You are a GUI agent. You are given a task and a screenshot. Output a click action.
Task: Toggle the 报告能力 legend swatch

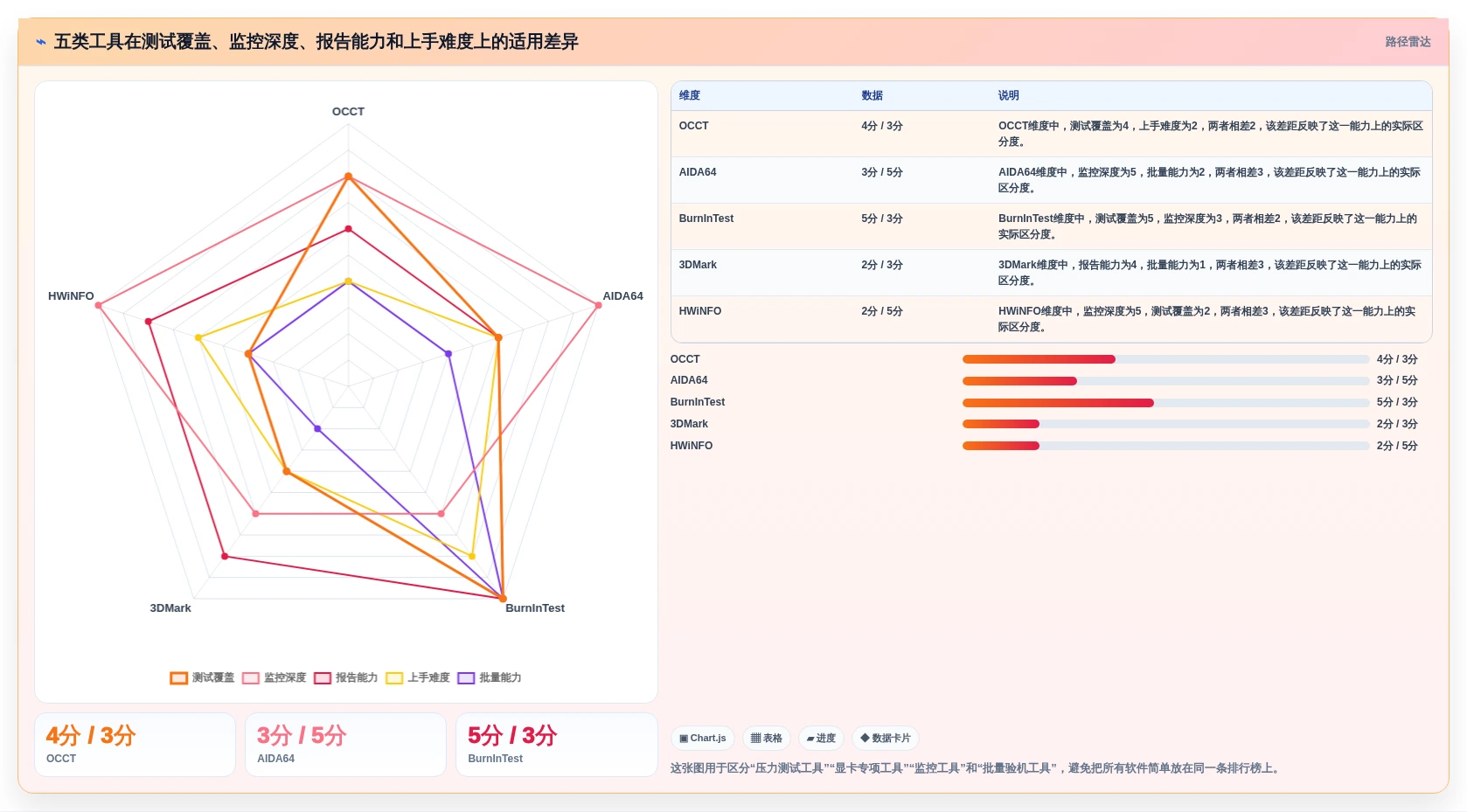pyautogui.click(x=322, y=678)
